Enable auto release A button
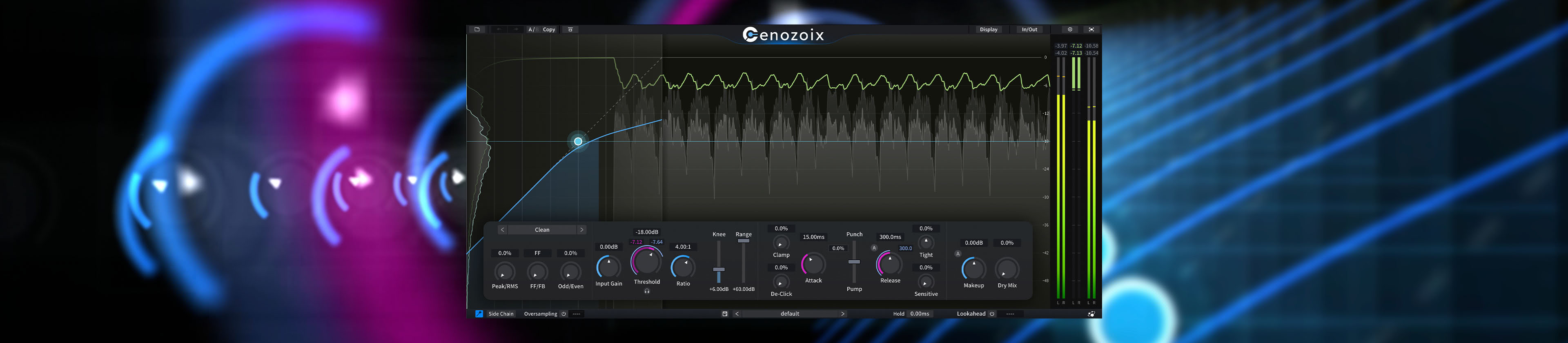This screenshot has width=1568, height=343. (874, 247)
